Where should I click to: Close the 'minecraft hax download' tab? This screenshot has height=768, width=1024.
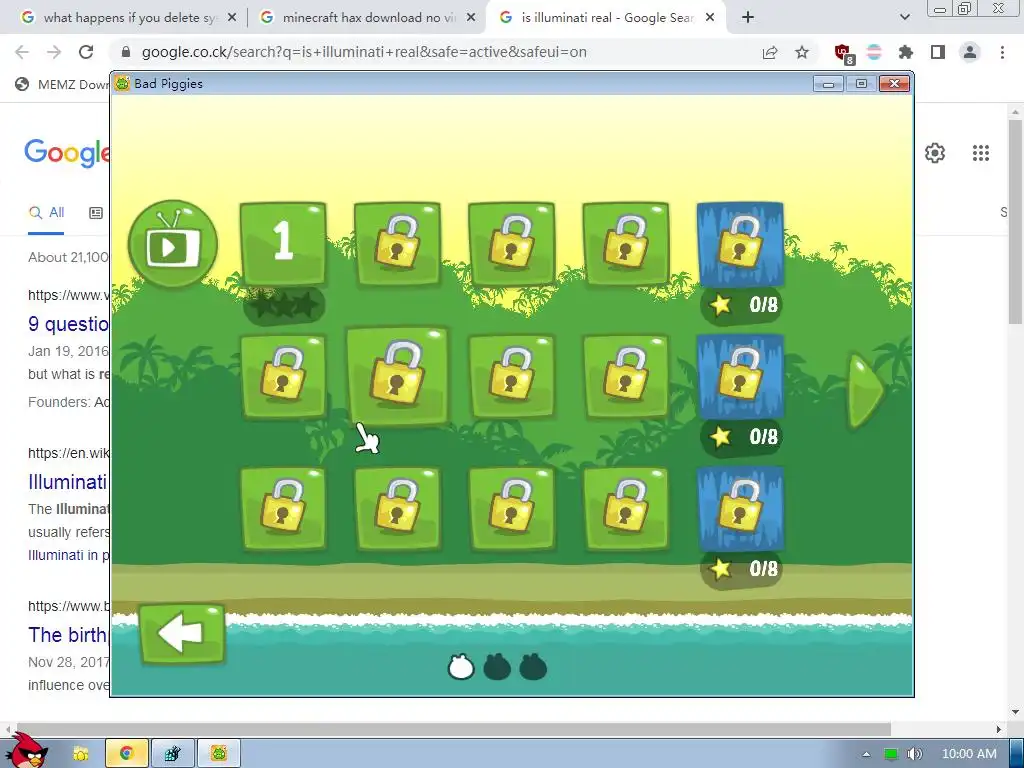coord(471,18)
